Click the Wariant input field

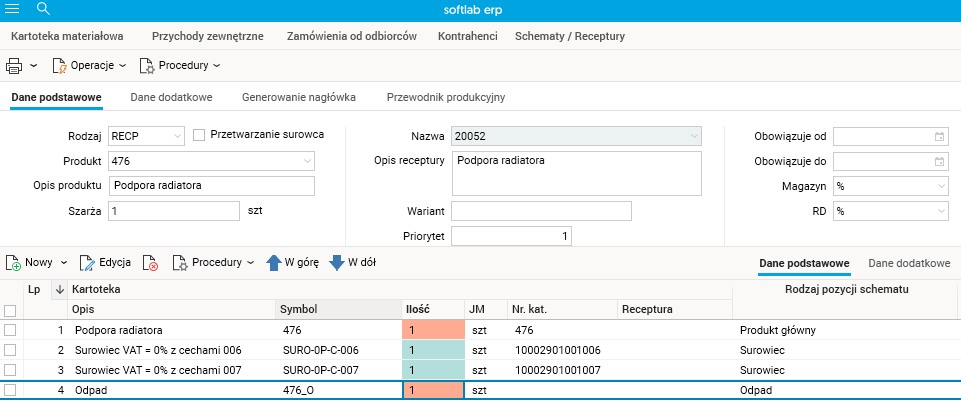click(541, 211)
